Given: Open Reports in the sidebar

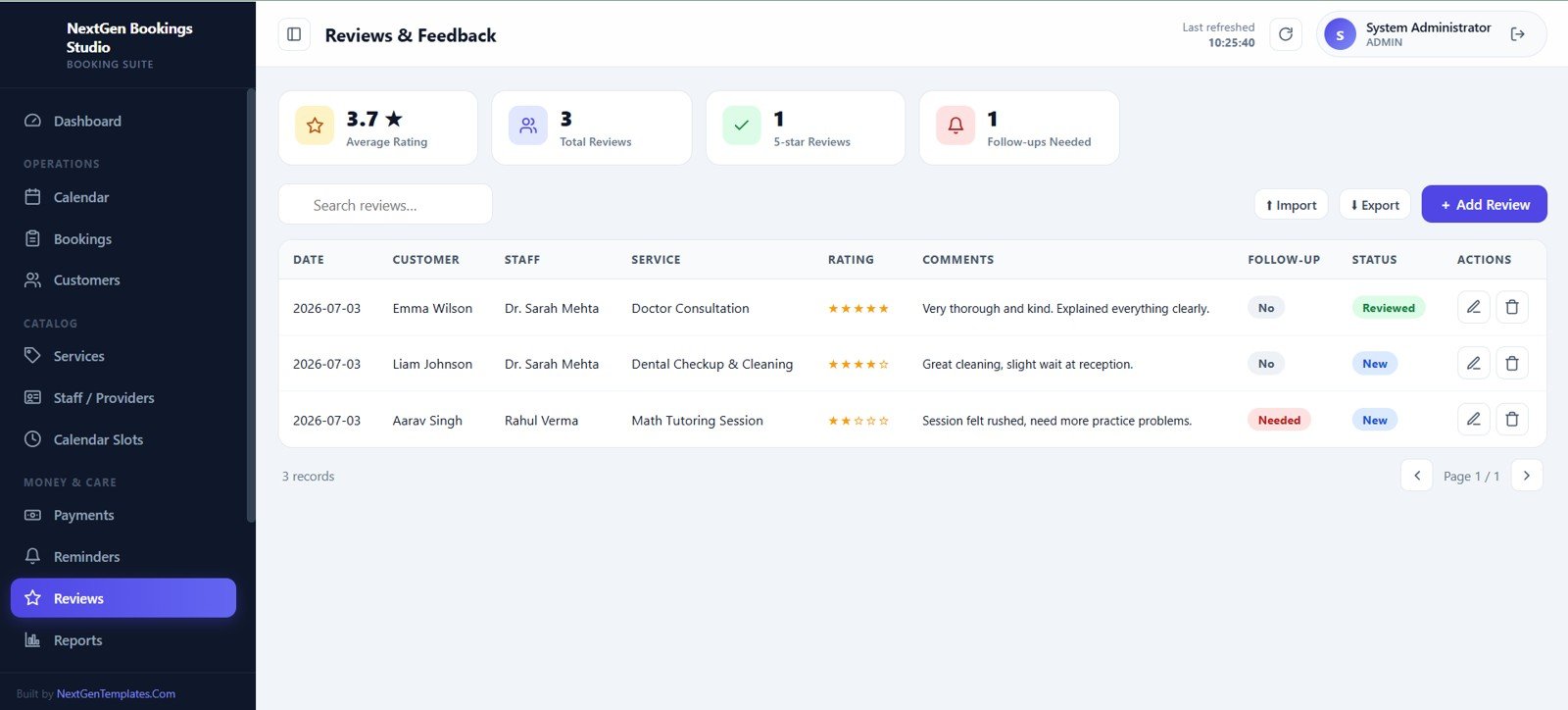Looking at the screenshot, I should point(123,640).
